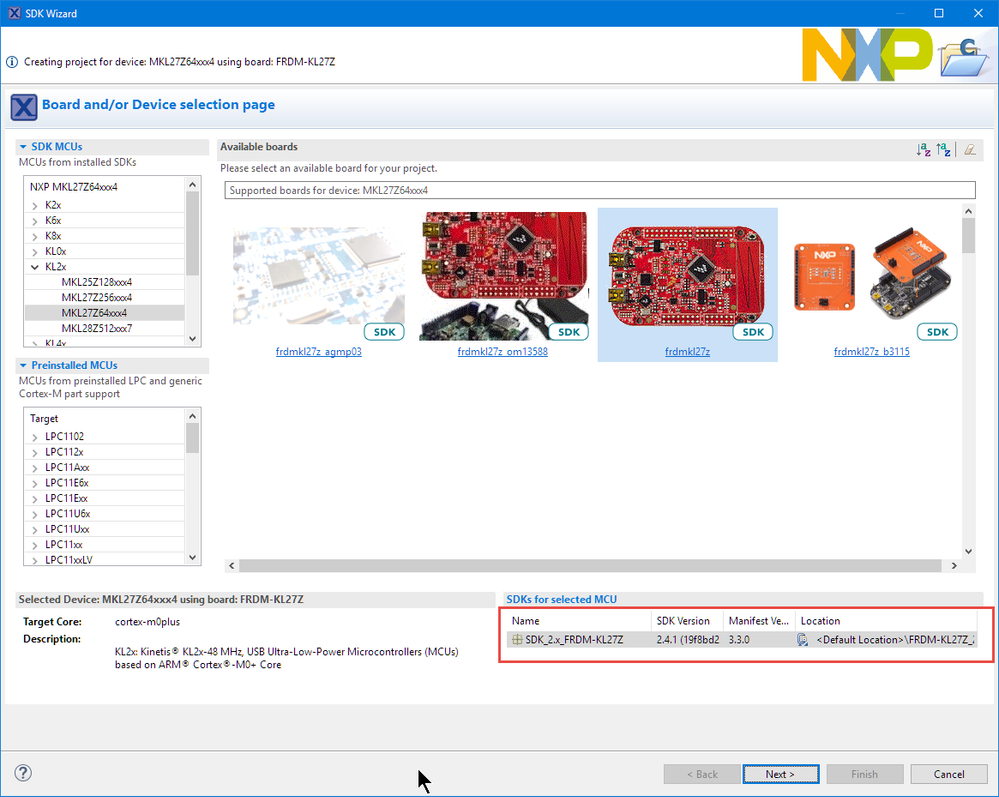Click the SDK badge on frdmkl27z_agmp03
Image resolution: width=999 pixels, height=797 pixels.
[x=384, y=332]
